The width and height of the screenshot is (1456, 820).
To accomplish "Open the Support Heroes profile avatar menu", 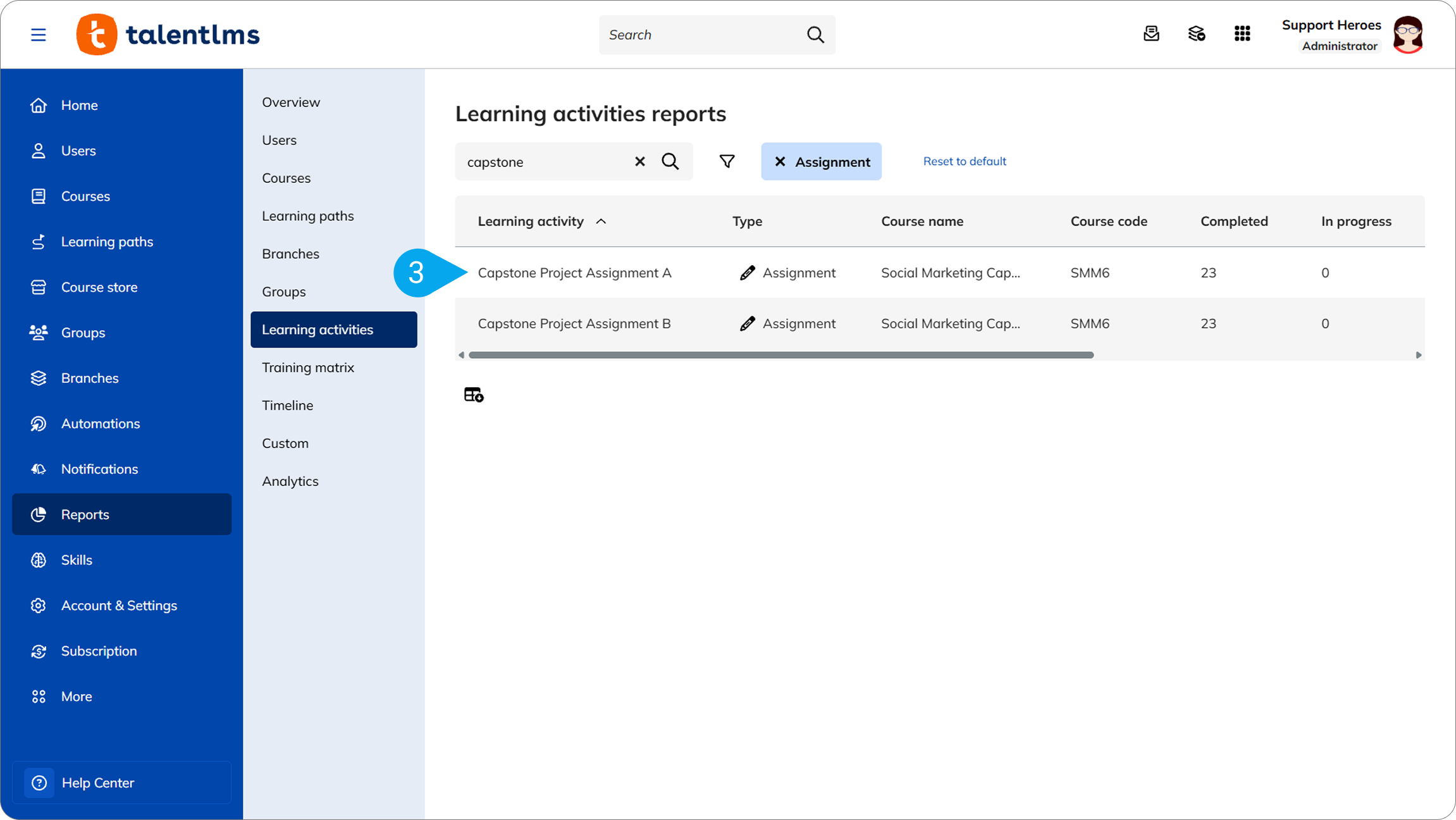I will click(1408, 34).
